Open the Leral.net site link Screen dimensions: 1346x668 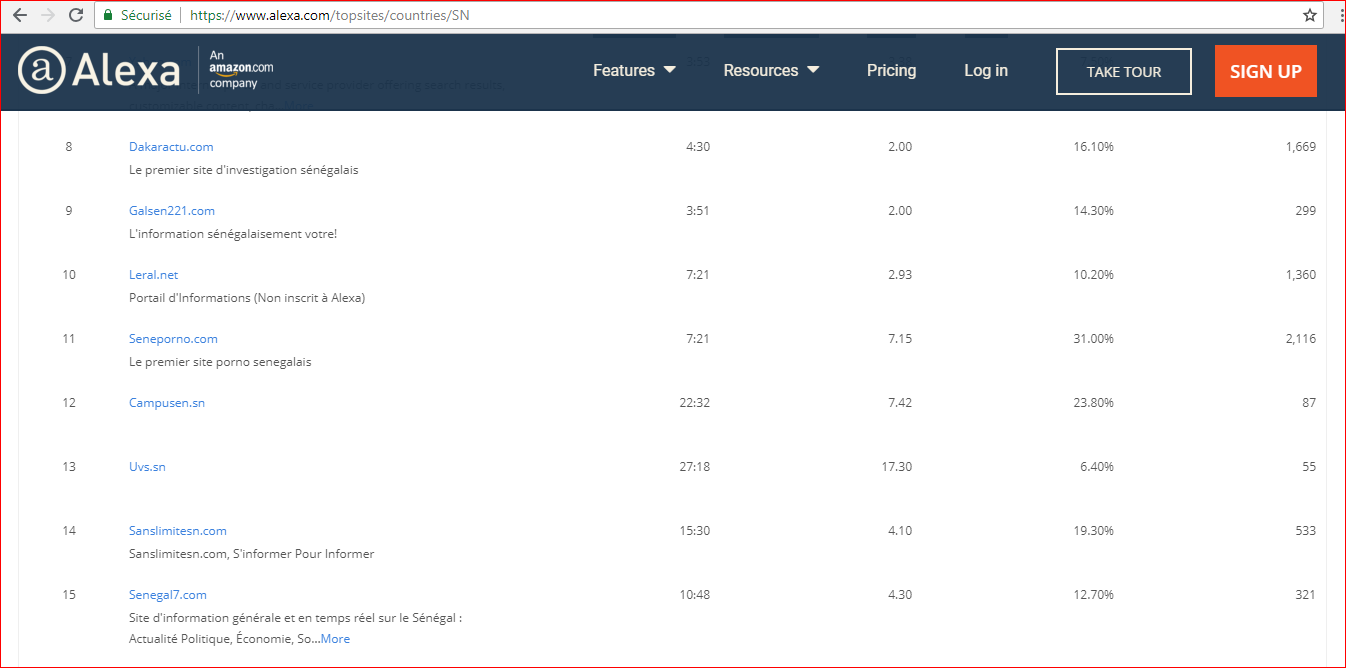tap(153, 275)
